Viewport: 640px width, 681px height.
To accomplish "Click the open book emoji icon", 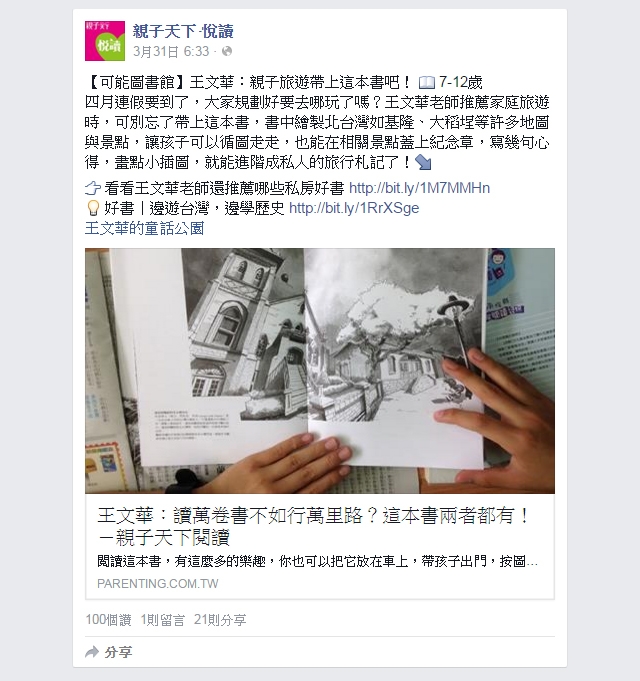I will coord(426,83).
